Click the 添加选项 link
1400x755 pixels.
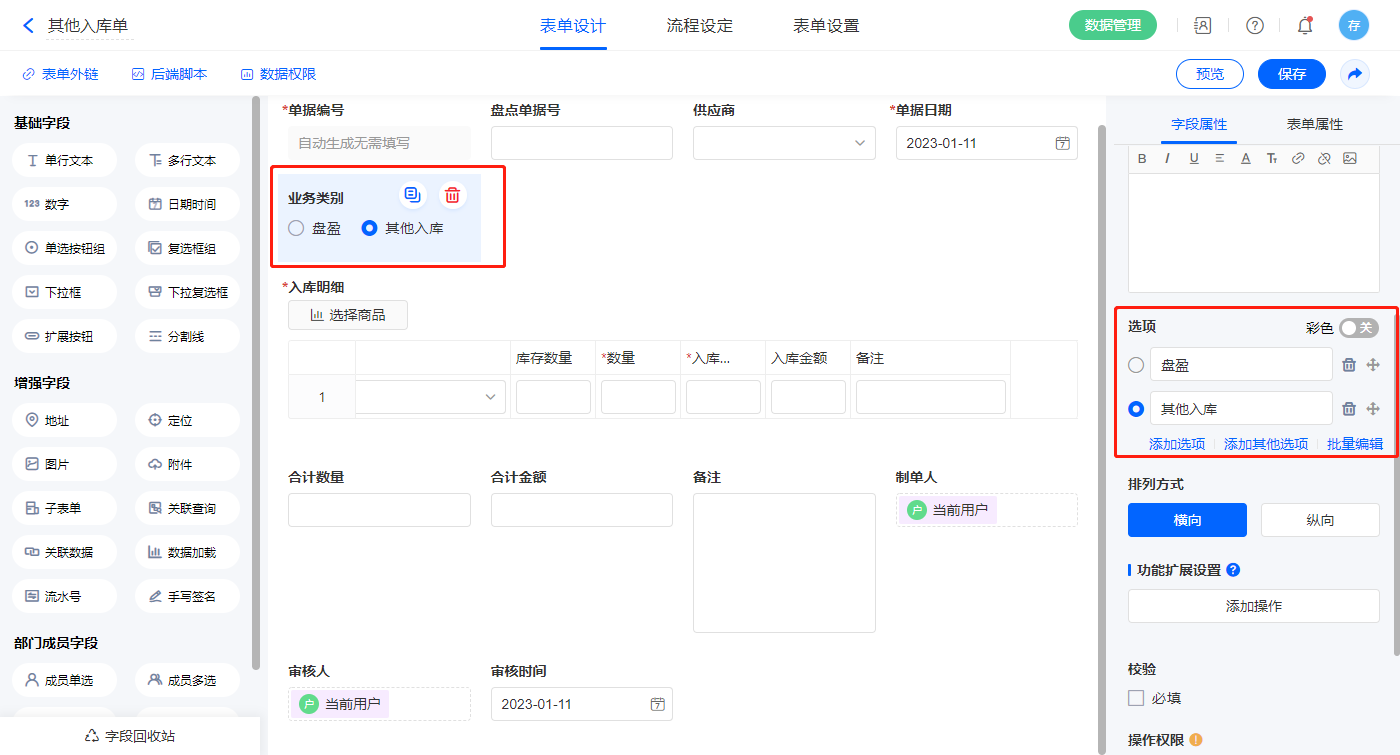1176,444
